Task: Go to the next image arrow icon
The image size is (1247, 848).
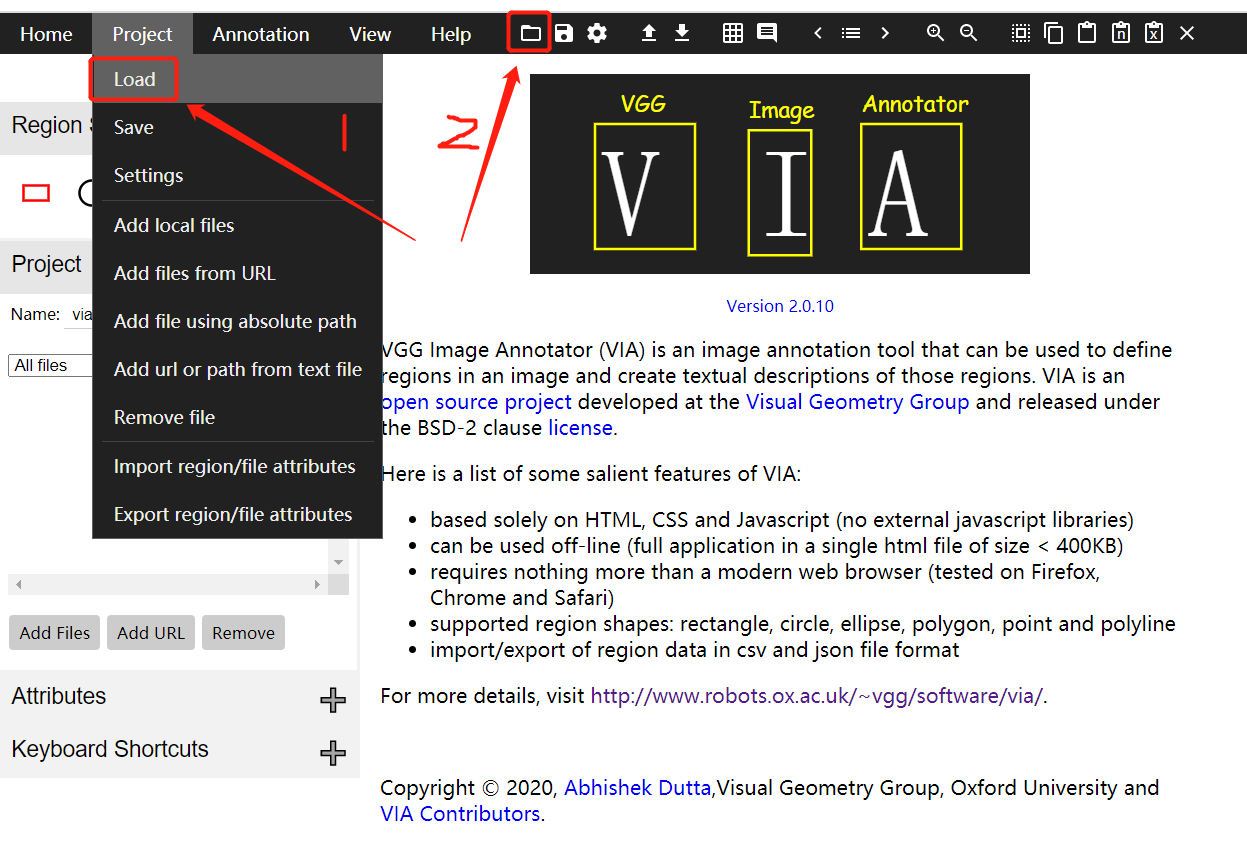Action: click(x=885, y=32)
